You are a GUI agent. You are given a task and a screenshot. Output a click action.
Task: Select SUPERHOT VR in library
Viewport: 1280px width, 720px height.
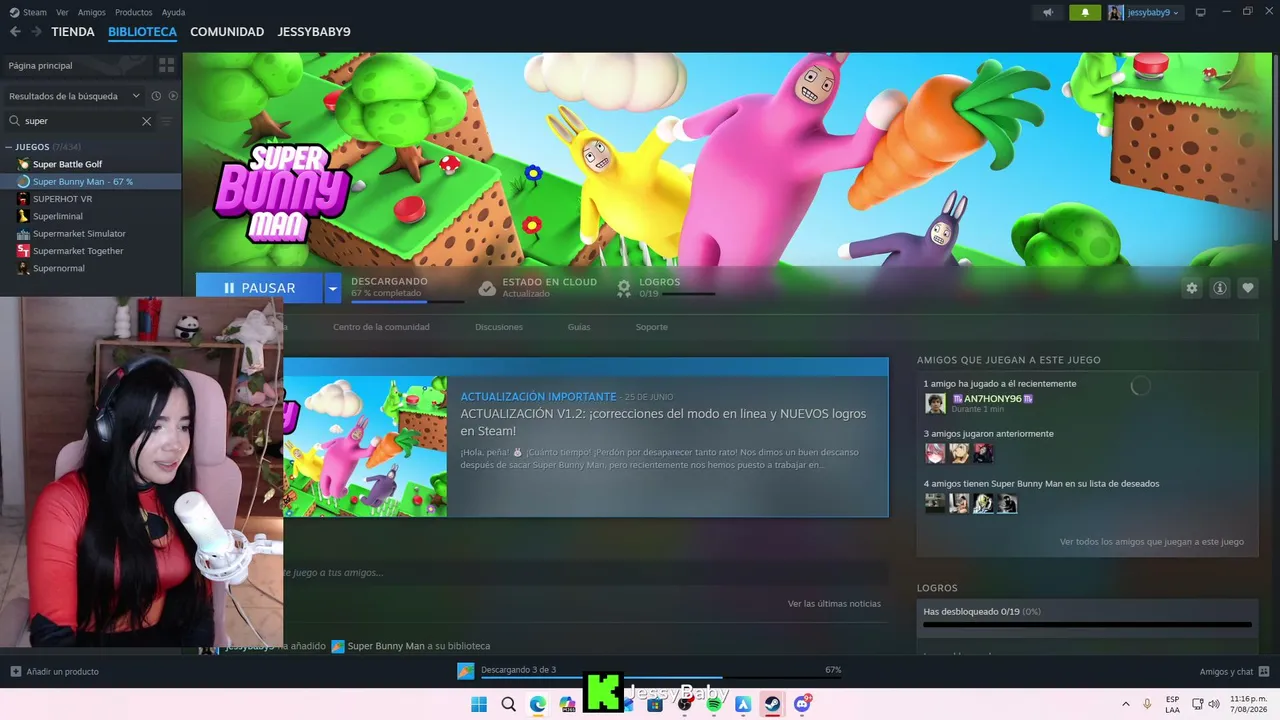click(x=62, y=199)
